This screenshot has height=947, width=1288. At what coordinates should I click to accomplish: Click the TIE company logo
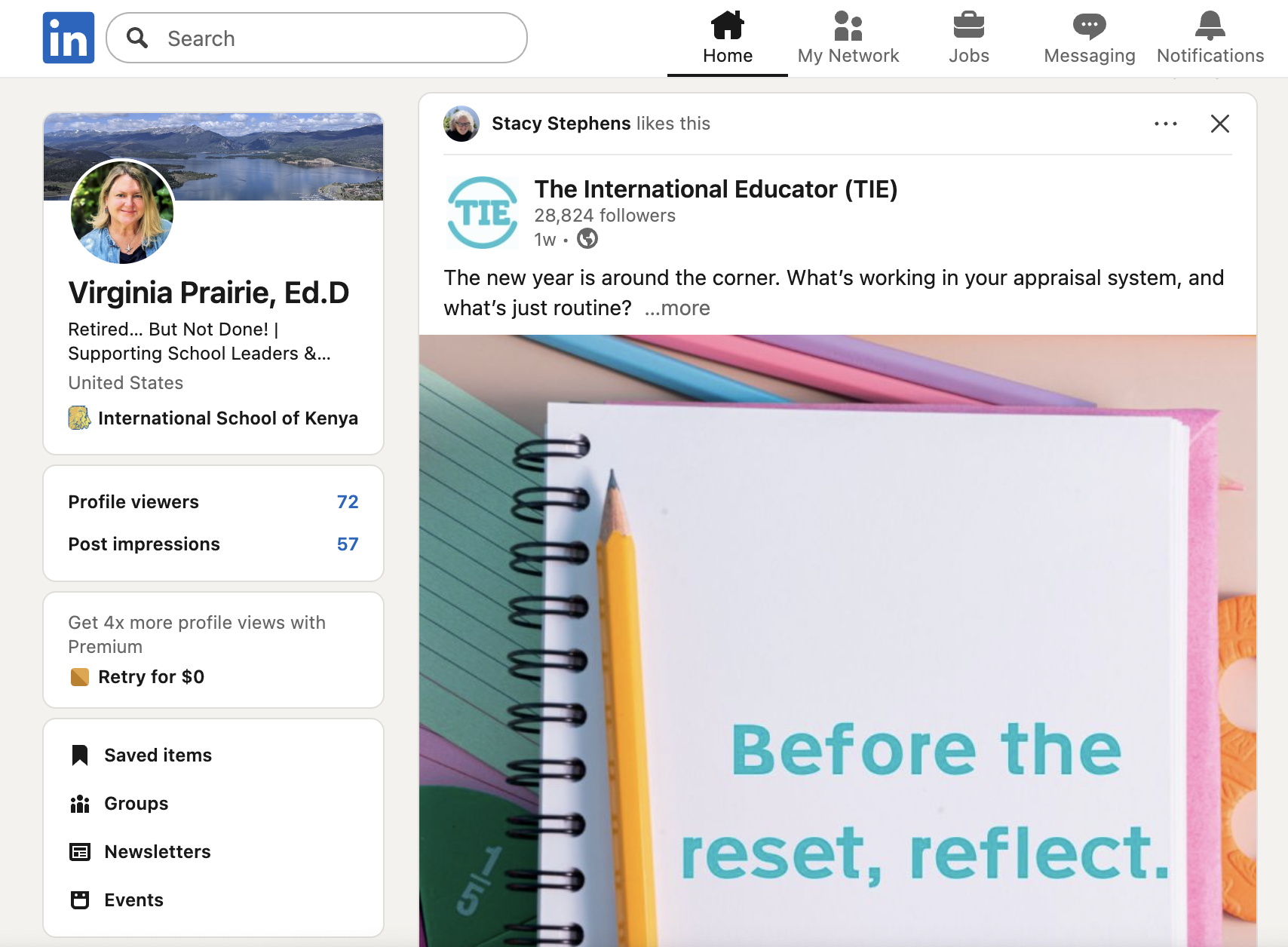[483, 213]
